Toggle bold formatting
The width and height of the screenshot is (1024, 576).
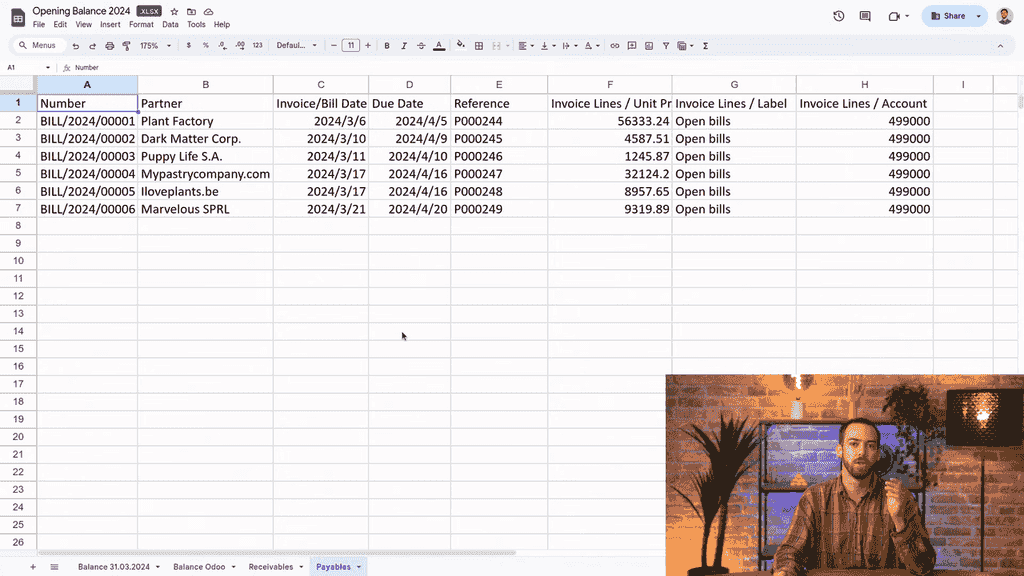point(387,46)
